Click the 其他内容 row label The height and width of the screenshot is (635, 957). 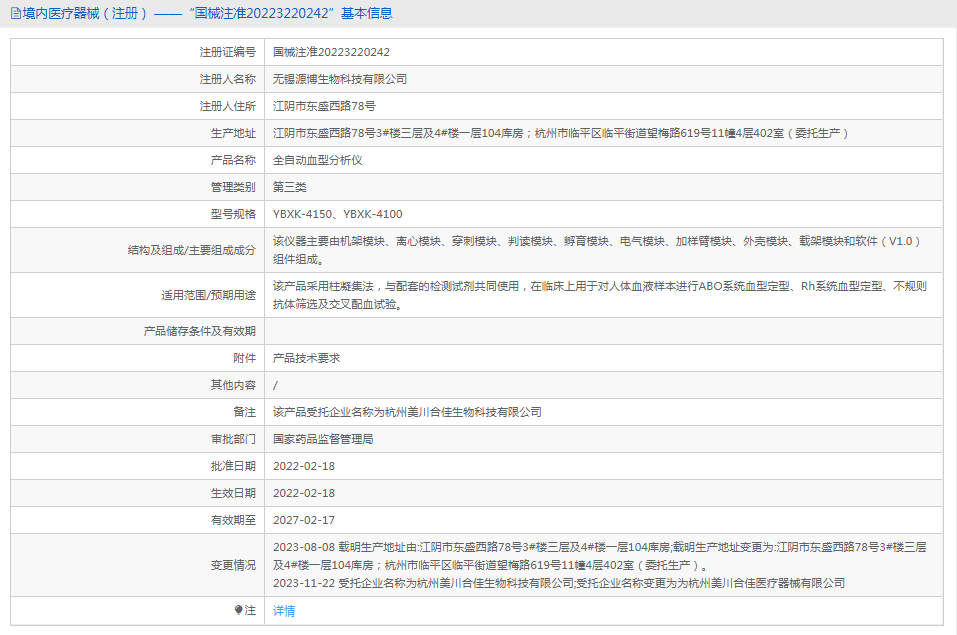point(233,385)
